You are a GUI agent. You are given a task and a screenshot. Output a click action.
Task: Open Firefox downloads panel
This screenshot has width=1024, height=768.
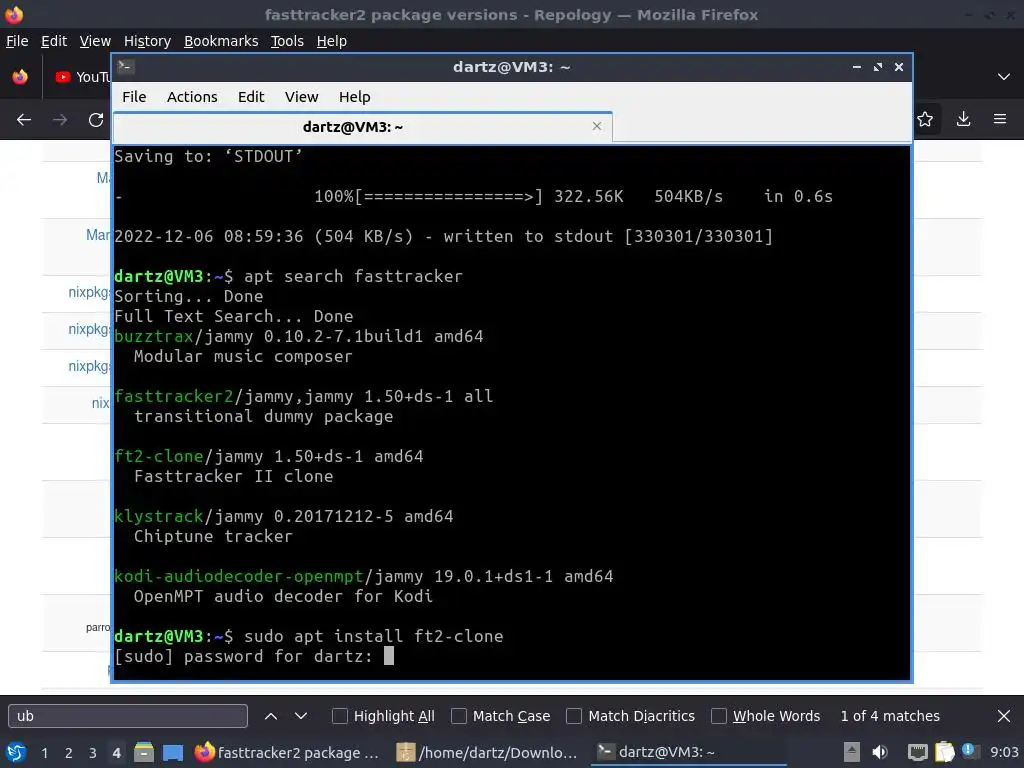(963, 119)
